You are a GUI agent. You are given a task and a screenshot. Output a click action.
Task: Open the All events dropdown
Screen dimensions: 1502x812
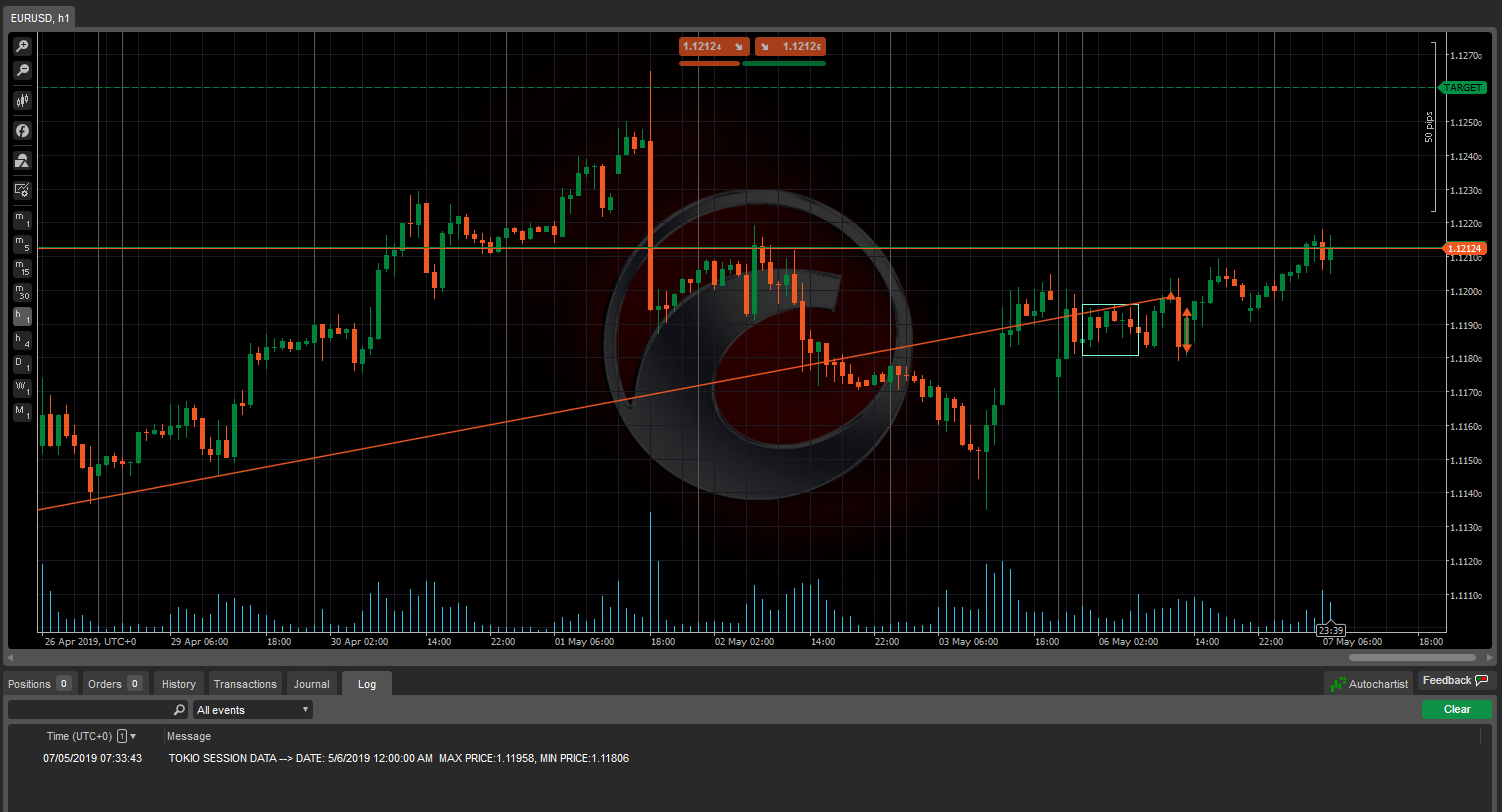click(x=253, y=709)
